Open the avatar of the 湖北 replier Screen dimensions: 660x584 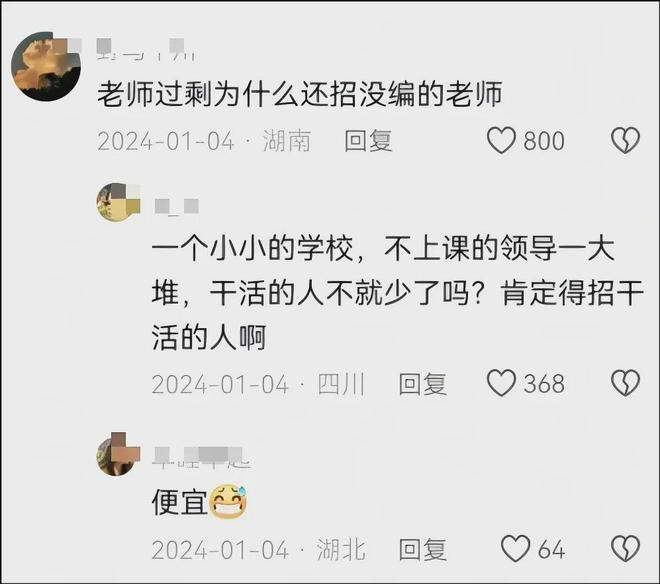pos(116,456)
